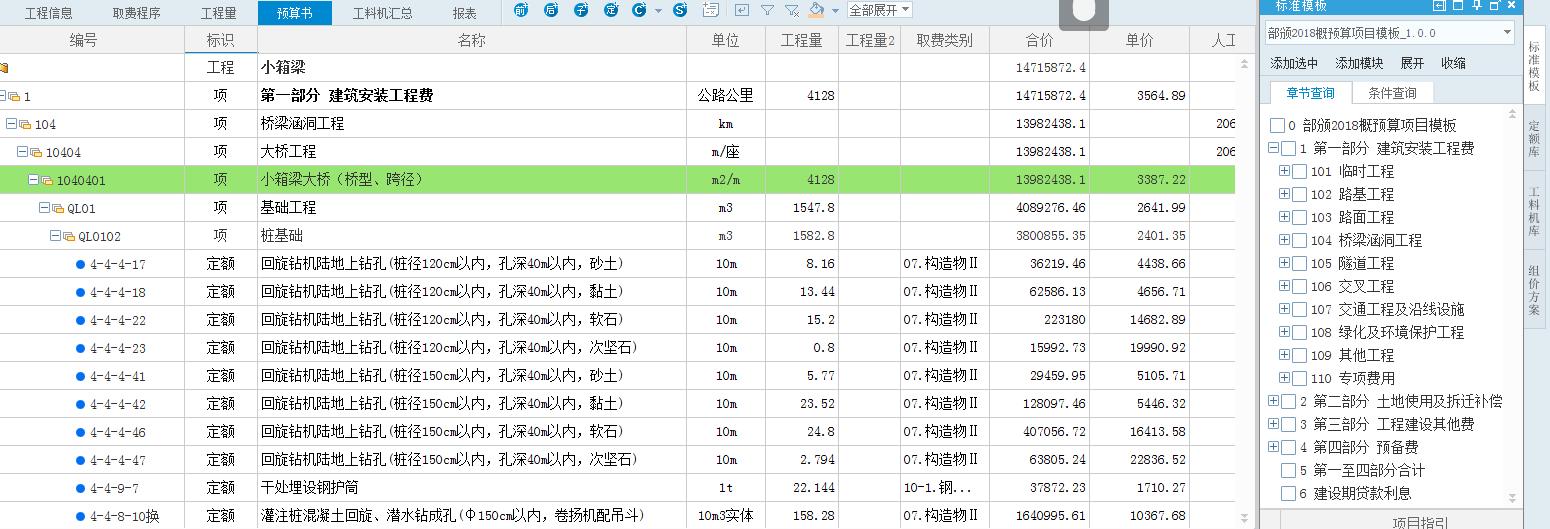Viewport: 1550px width, 529px height.
Task: Expand the 110 专项费用 node
Action: pyautogui.click(x=1285, y=378)
